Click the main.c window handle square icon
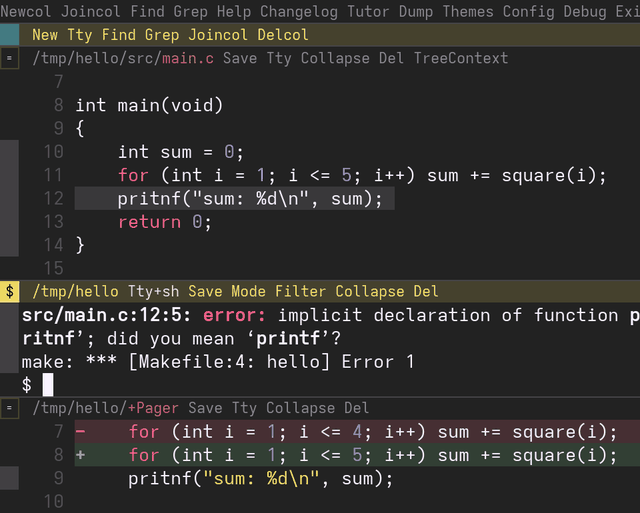This screenshot has width=640, height=513. [x=9, y=58]
